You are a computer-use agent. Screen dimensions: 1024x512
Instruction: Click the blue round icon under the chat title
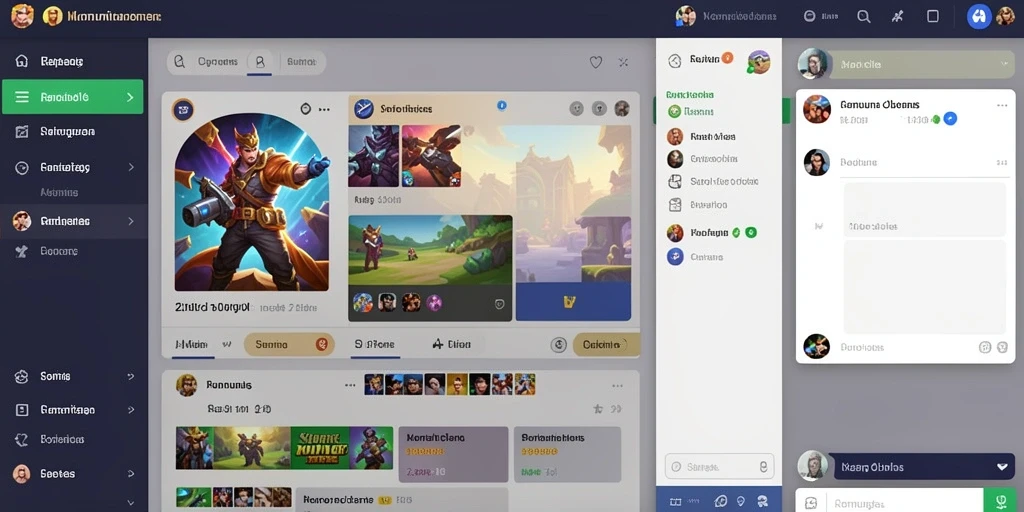tap(950, 119)
